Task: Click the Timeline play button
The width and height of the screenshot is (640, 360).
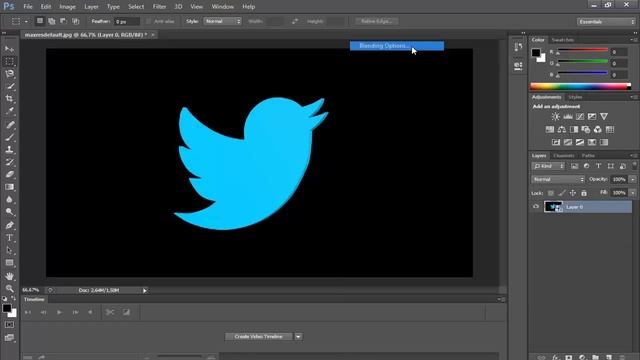Action: (59, 312)
